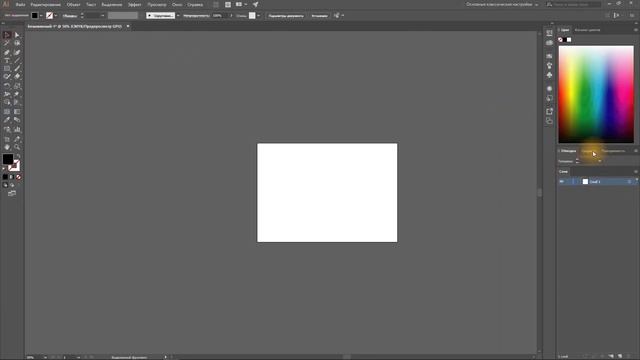Select the Blend tool
The width and height of the screenshot is (640, 360).
click(x=17, y=120)
